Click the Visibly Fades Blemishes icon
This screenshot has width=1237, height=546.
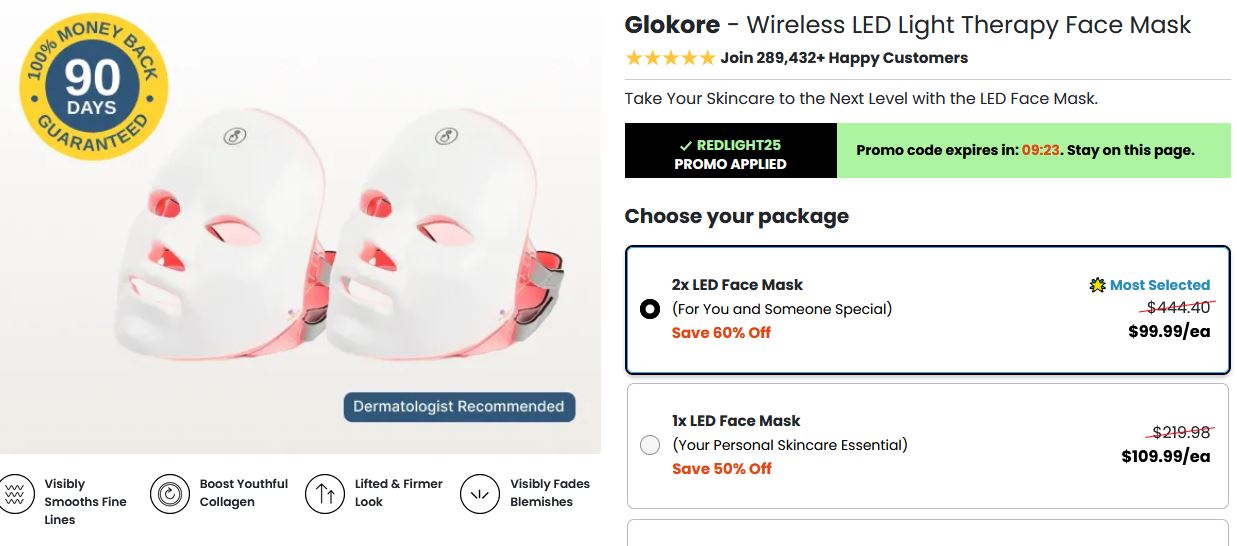[x=480, y=493]
